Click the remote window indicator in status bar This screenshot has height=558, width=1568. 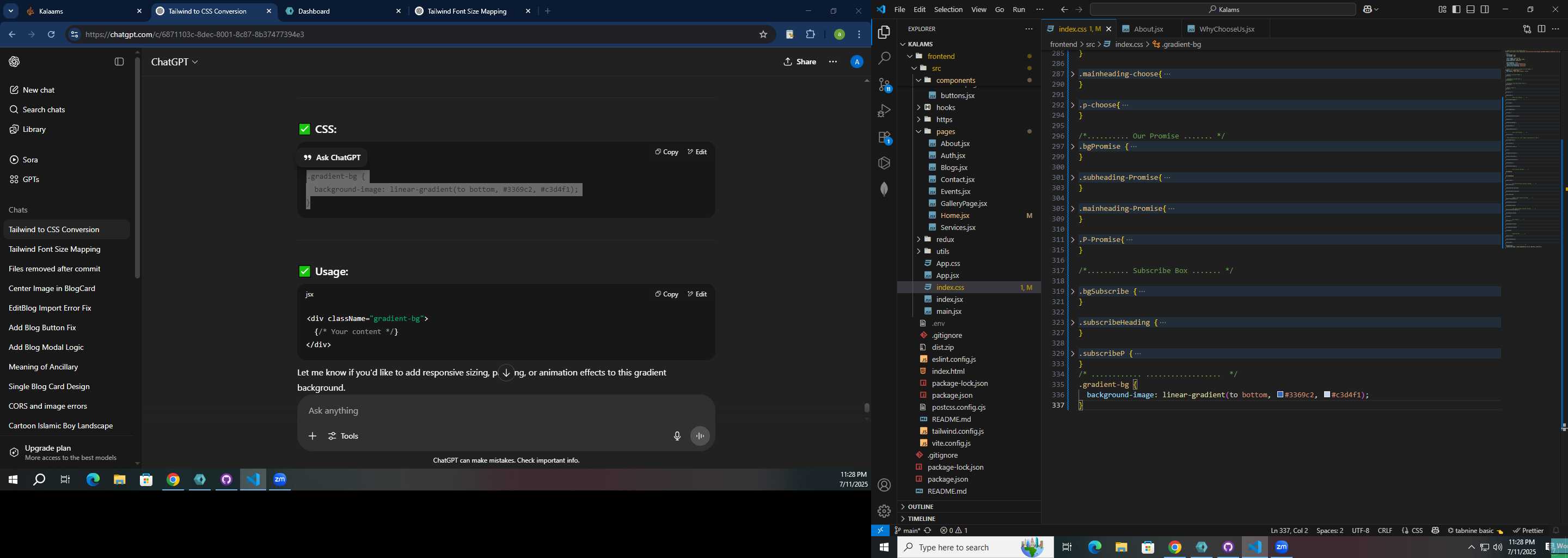point(880,531)
